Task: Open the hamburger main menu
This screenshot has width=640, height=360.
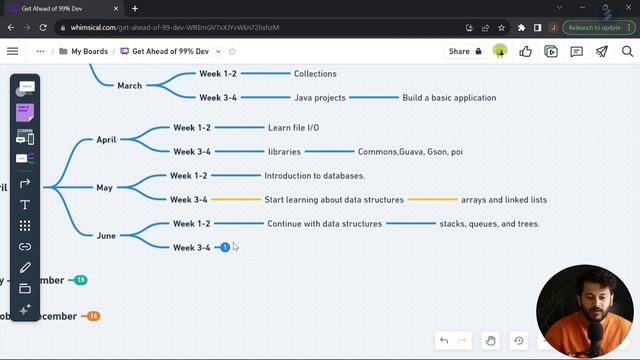Action: pos(13,51)
